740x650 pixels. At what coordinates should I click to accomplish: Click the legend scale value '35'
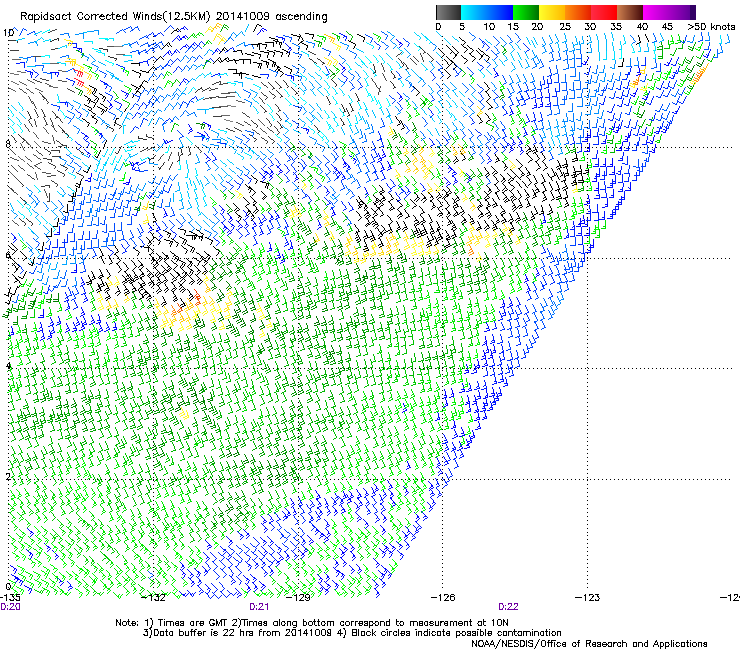tap(616, 27)
